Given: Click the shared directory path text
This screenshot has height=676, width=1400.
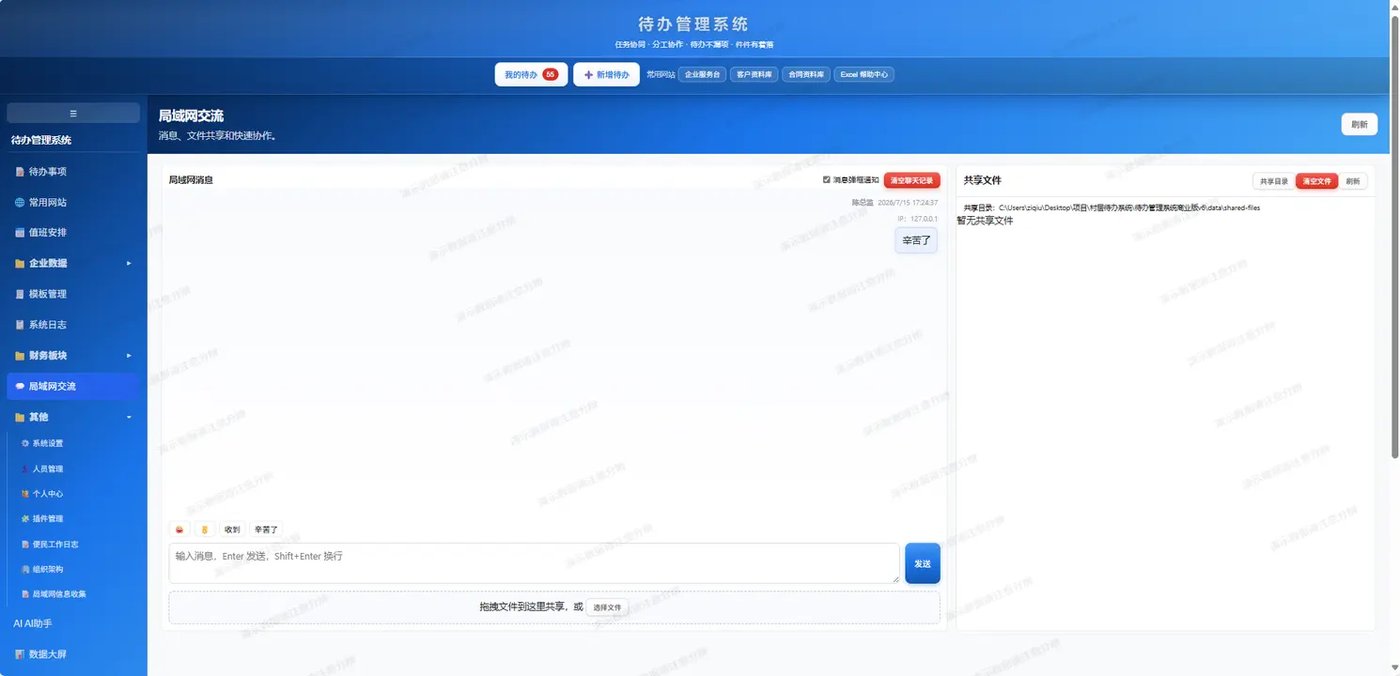Looking at the screenshot, I should (x=1112, y=207).
